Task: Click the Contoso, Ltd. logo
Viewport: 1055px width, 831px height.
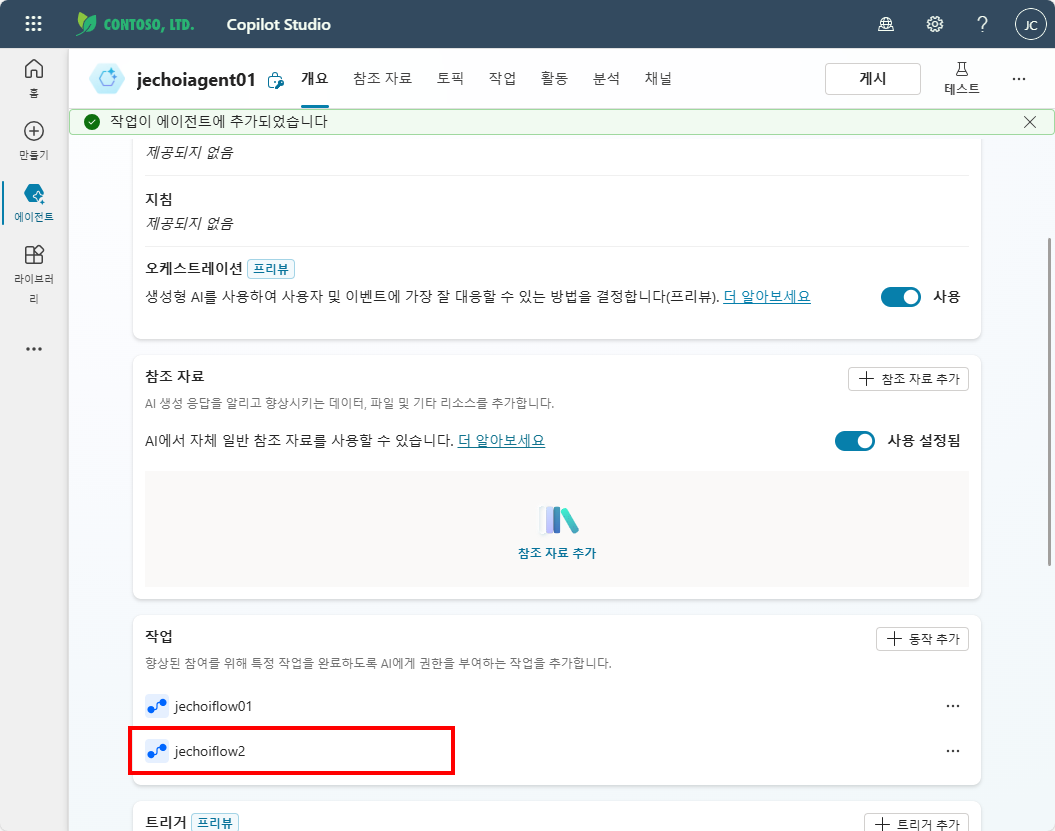Action: [x=135, y=24]
